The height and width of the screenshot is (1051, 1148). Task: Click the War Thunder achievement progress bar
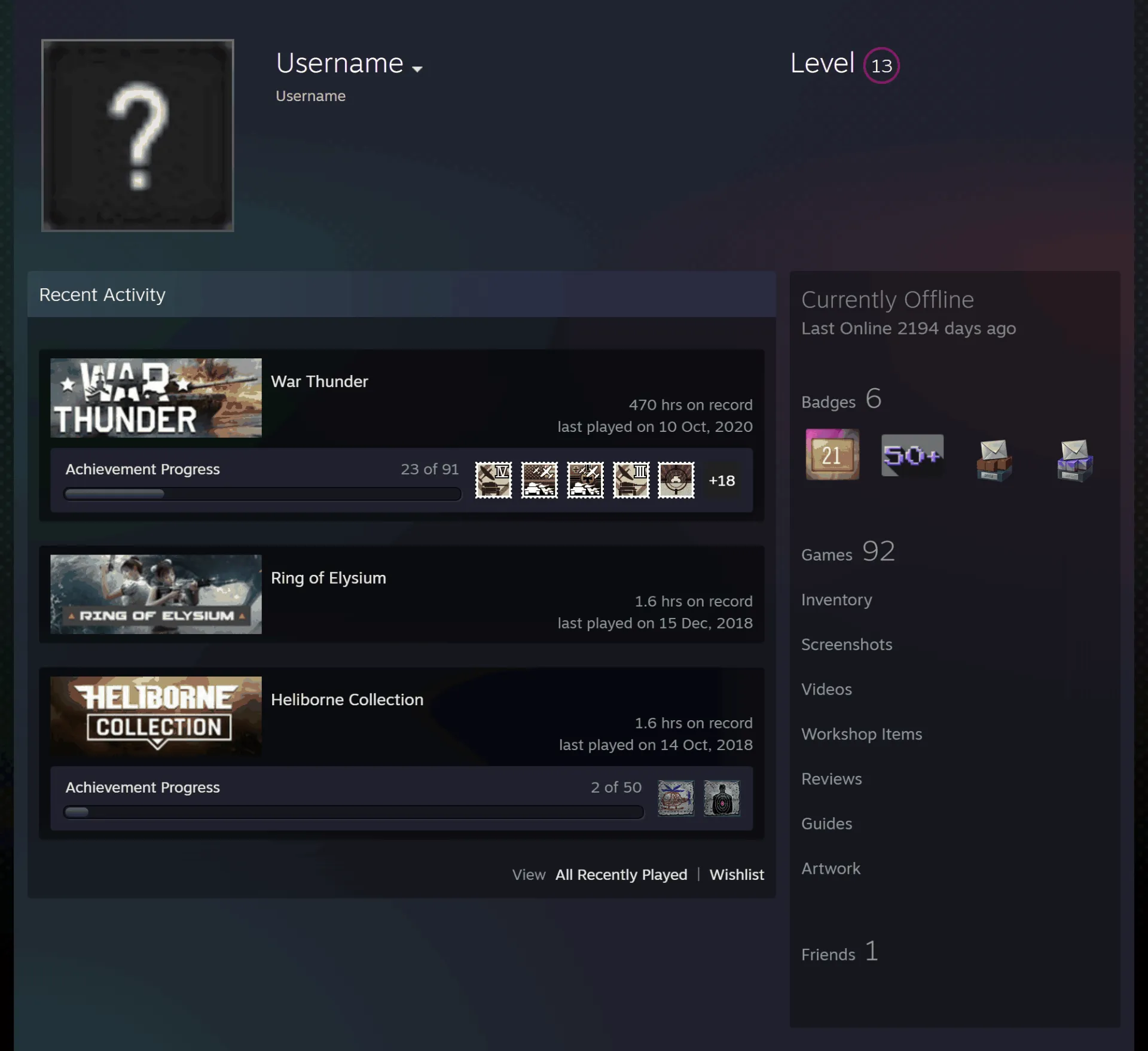pos(262,494)
